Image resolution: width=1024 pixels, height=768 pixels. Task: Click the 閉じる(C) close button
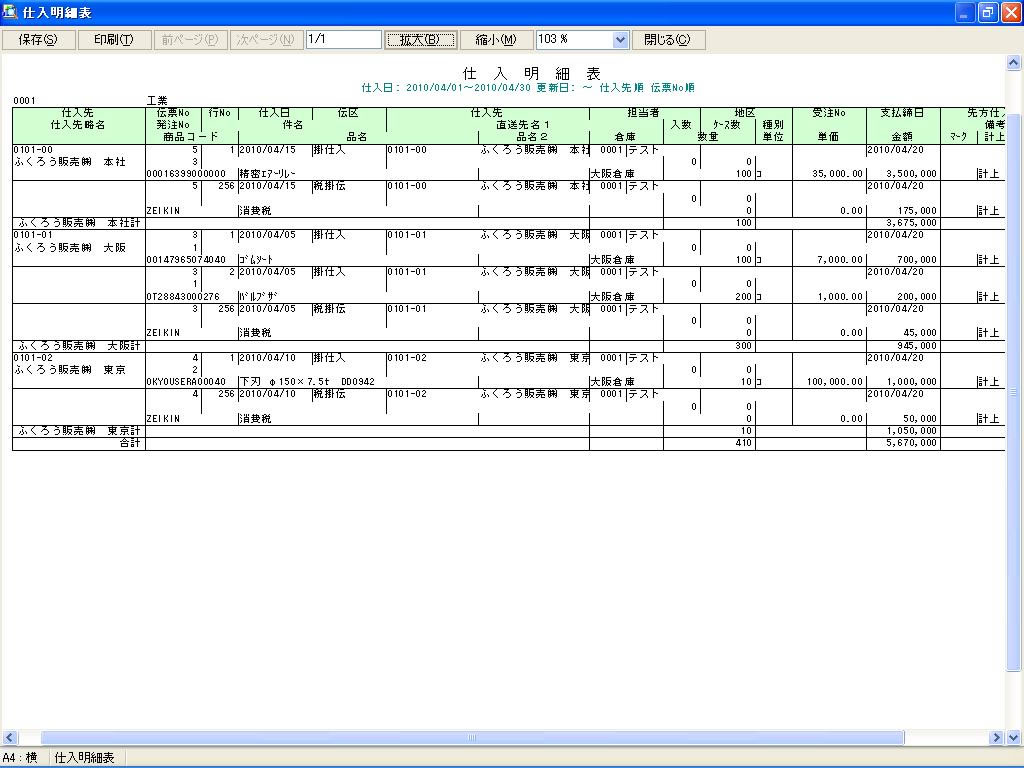click(x=667, y=39)
